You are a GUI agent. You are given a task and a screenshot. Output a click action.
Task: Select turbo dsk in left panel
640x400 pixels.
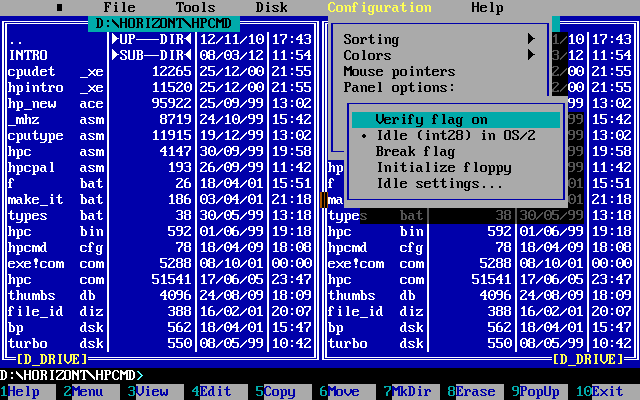point(160,344)
